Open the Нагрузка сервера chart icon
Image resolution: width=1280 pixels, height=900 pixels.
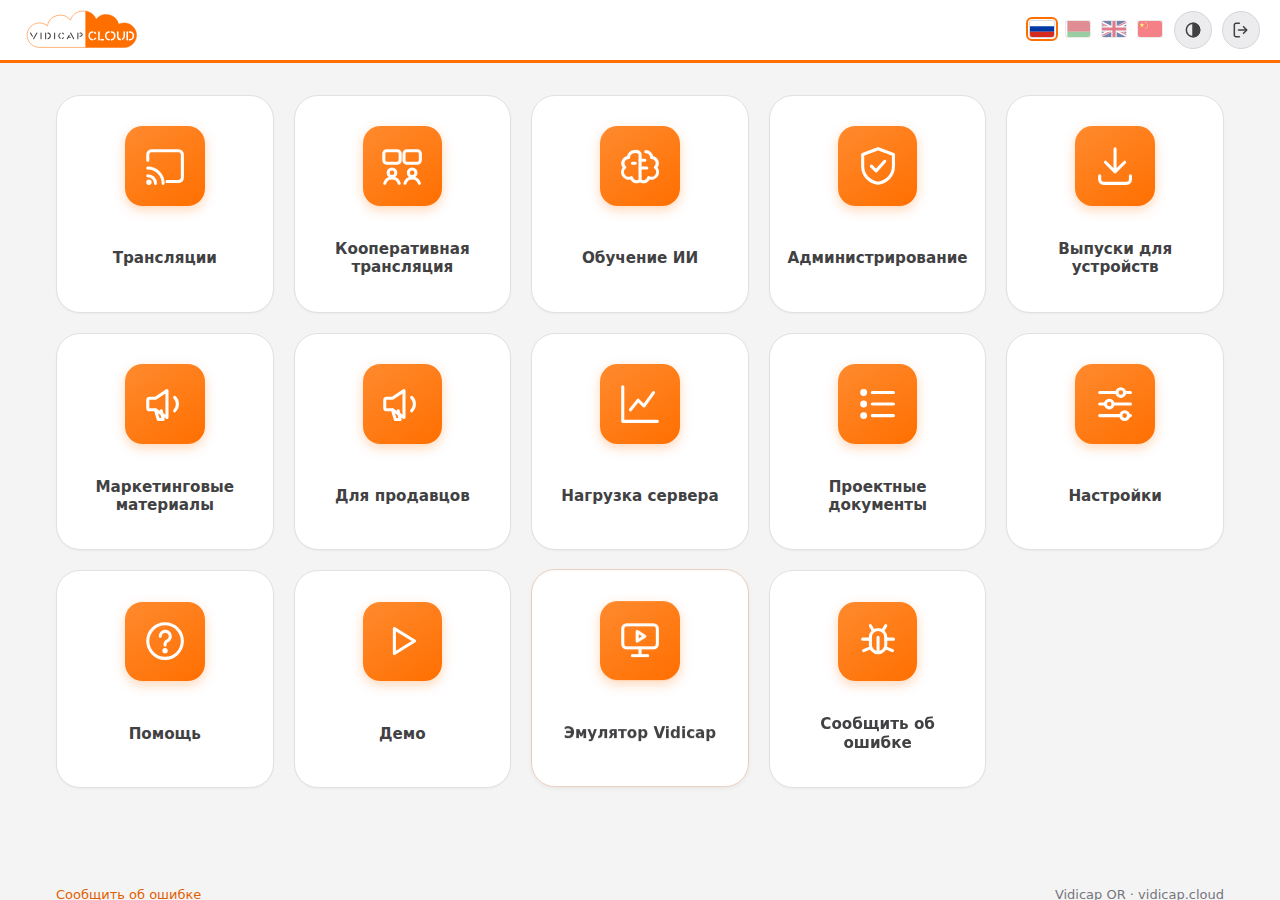(x=640, y=404)
